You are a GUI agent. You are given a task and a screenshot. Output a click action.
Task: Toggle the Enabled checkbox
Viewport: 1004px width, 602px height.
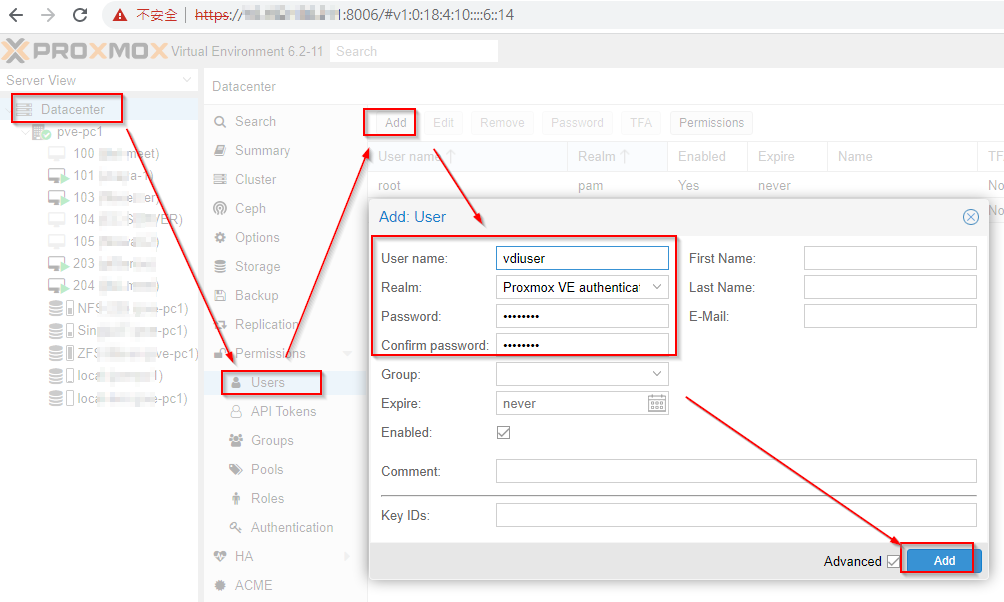(503, 432)
